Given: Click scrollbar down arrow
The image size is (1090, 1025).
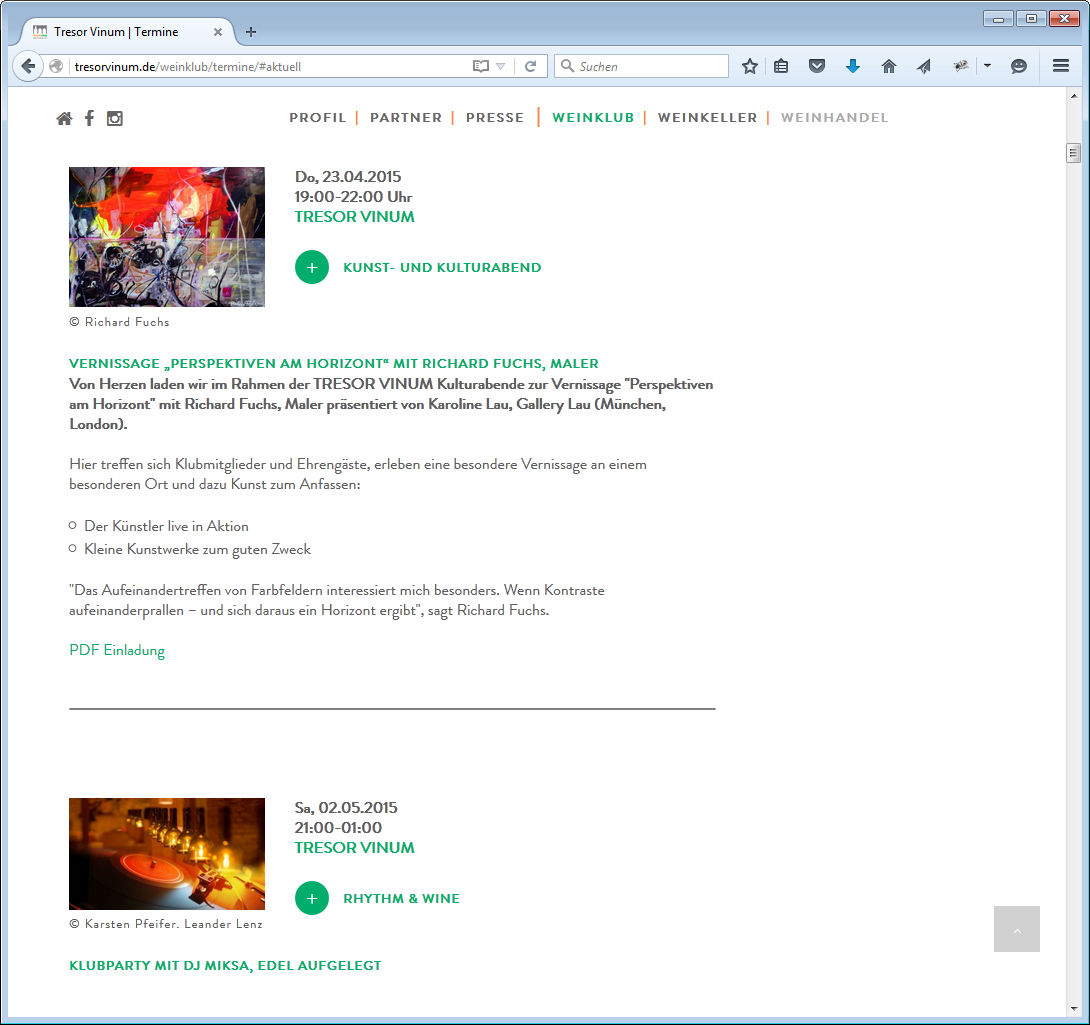Looking at the screenshot, I should click(1073, 1008).
